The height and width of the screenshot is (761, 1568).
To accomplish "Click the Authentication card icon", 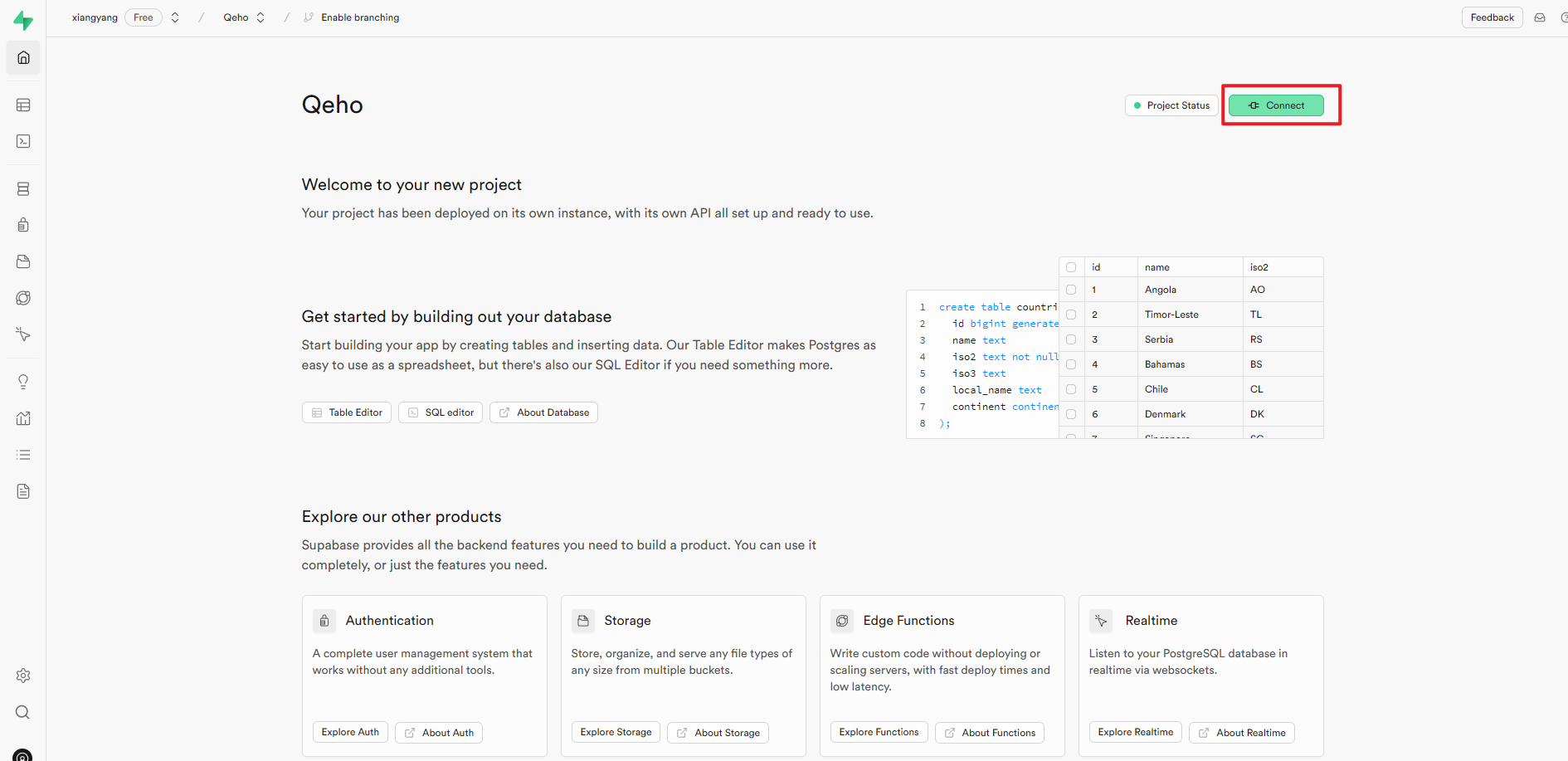I will [x=324, y=621].
